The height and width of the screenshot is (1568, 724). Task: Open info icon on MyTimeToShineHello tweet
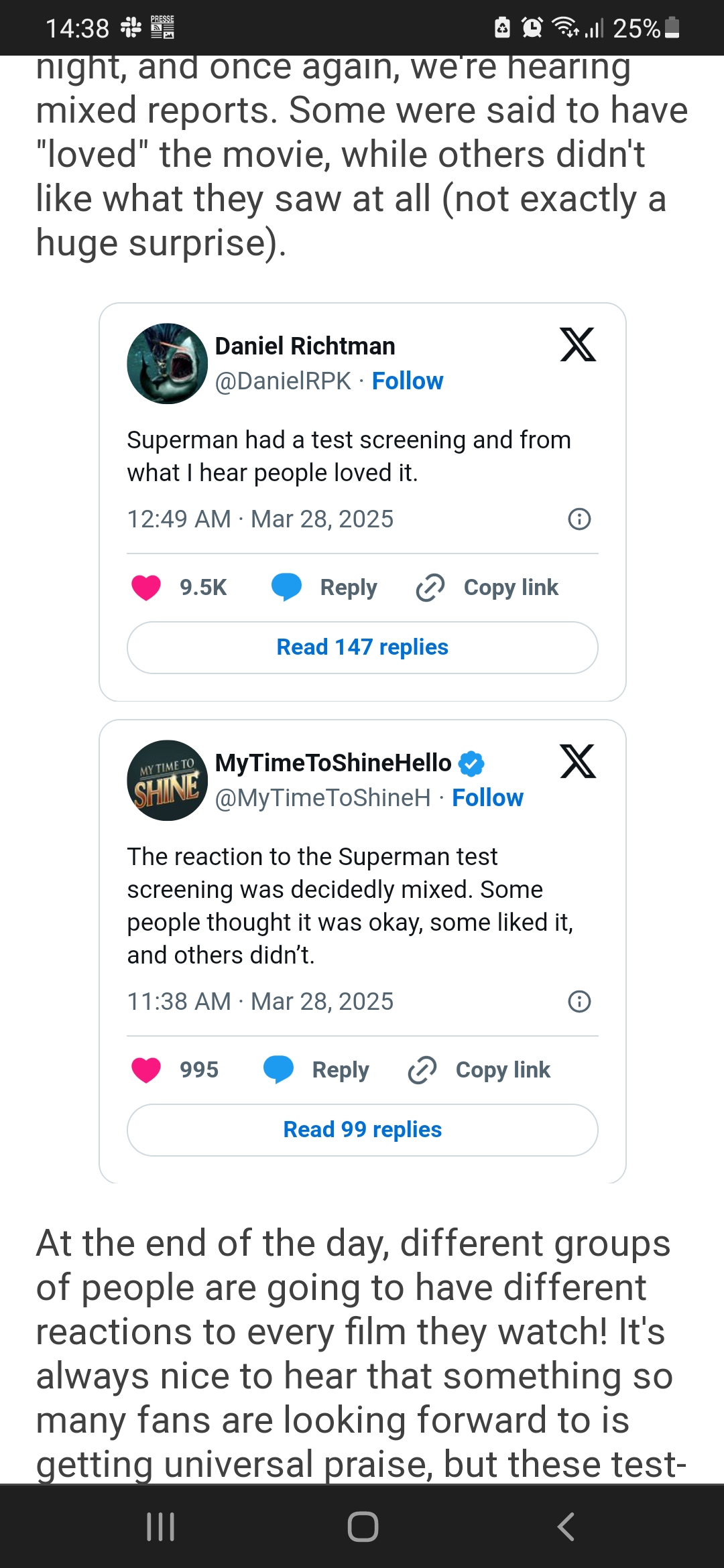579,1002
